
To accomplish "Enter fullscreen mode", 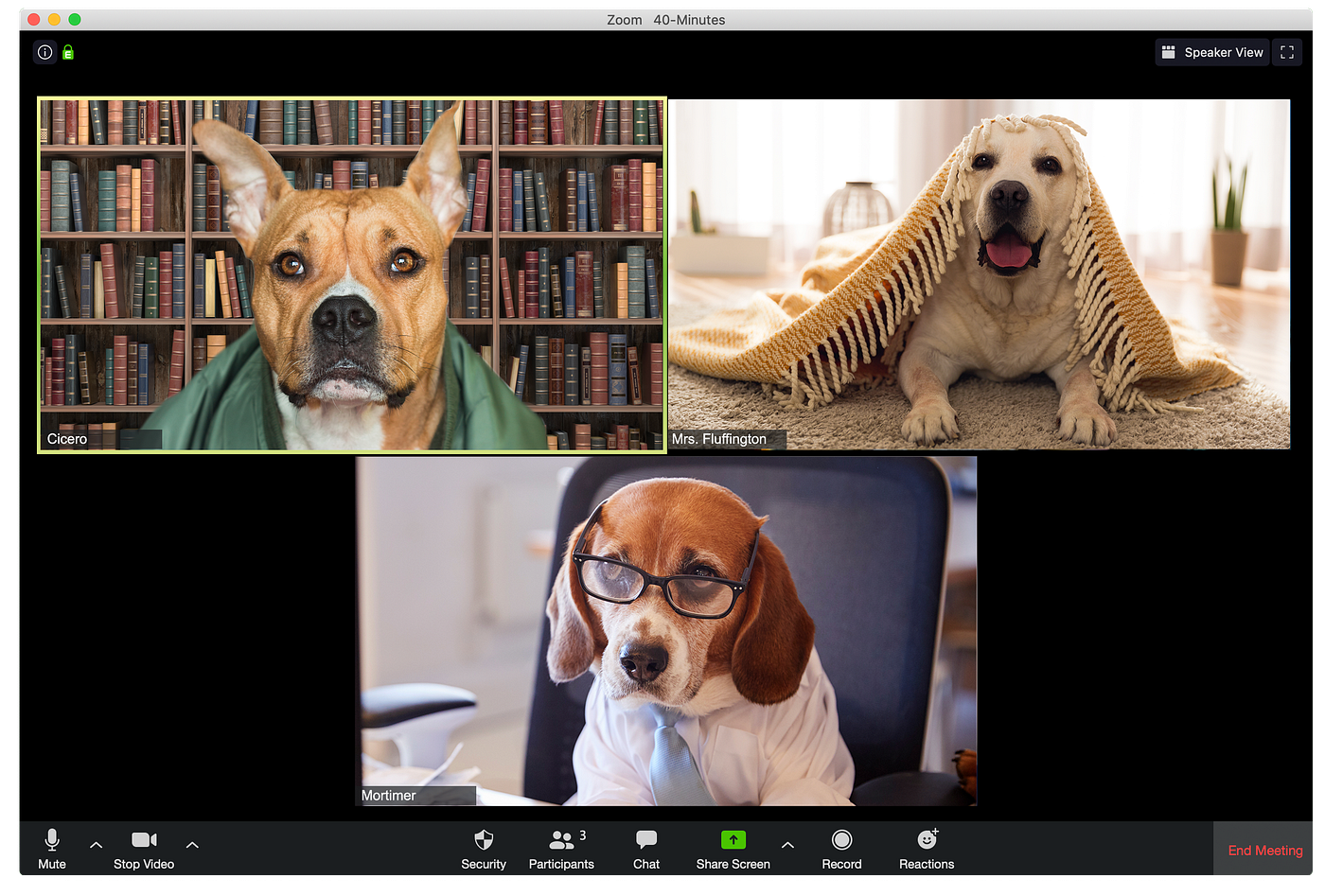I will click(x=1286, y=52).
